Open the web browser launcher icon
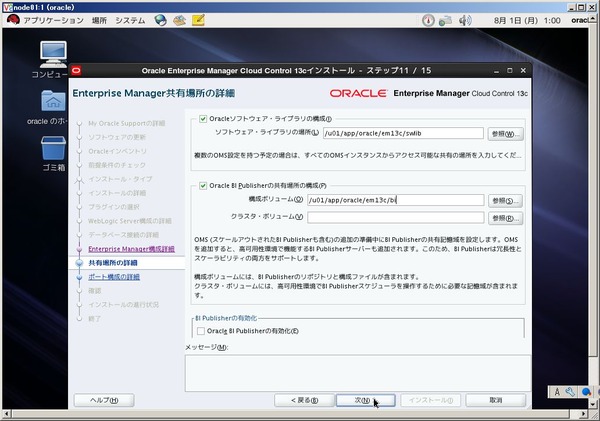Screen dimensions: 600x421 (161, 20)
